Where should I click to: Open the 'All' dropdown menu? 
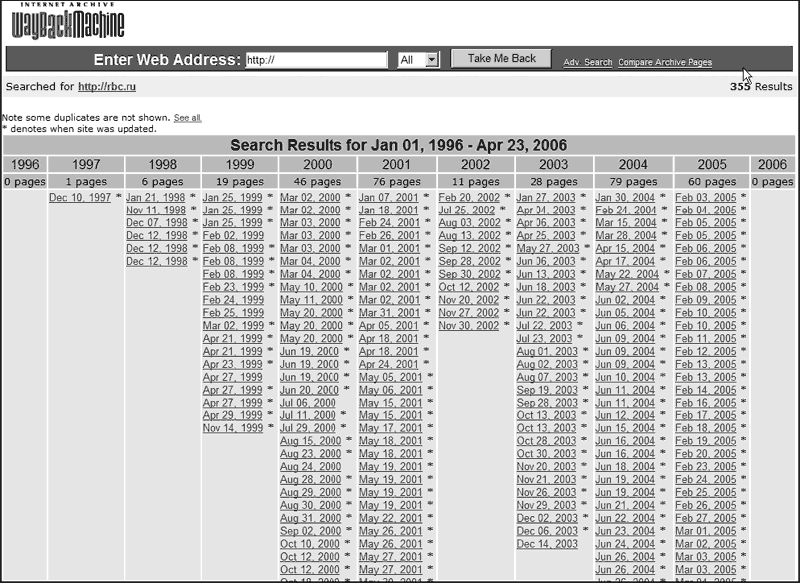418,60
